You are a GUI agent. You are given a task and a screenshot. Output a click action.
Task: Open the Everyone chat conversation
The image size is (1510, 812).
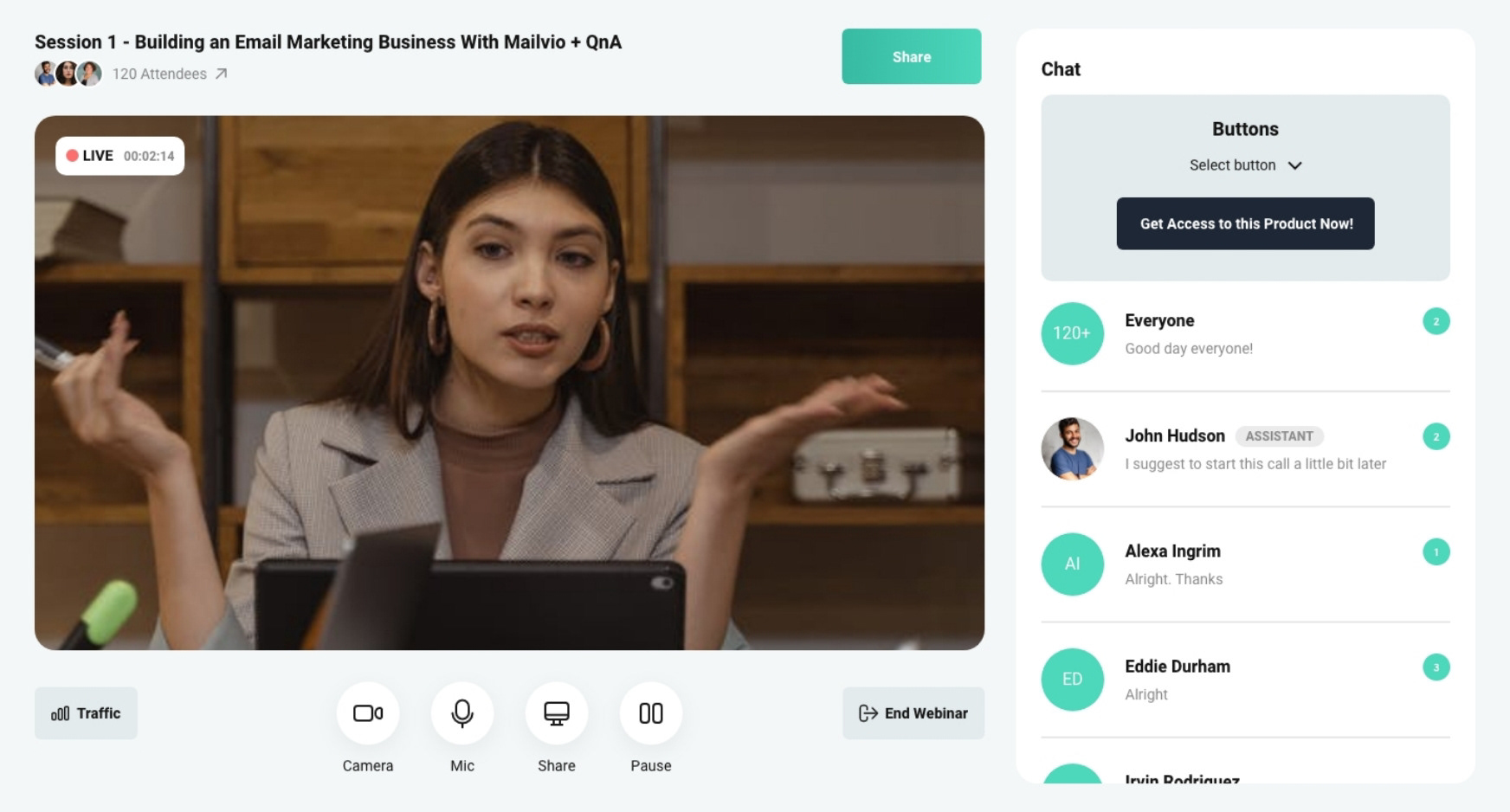(x=1245, y=334)
